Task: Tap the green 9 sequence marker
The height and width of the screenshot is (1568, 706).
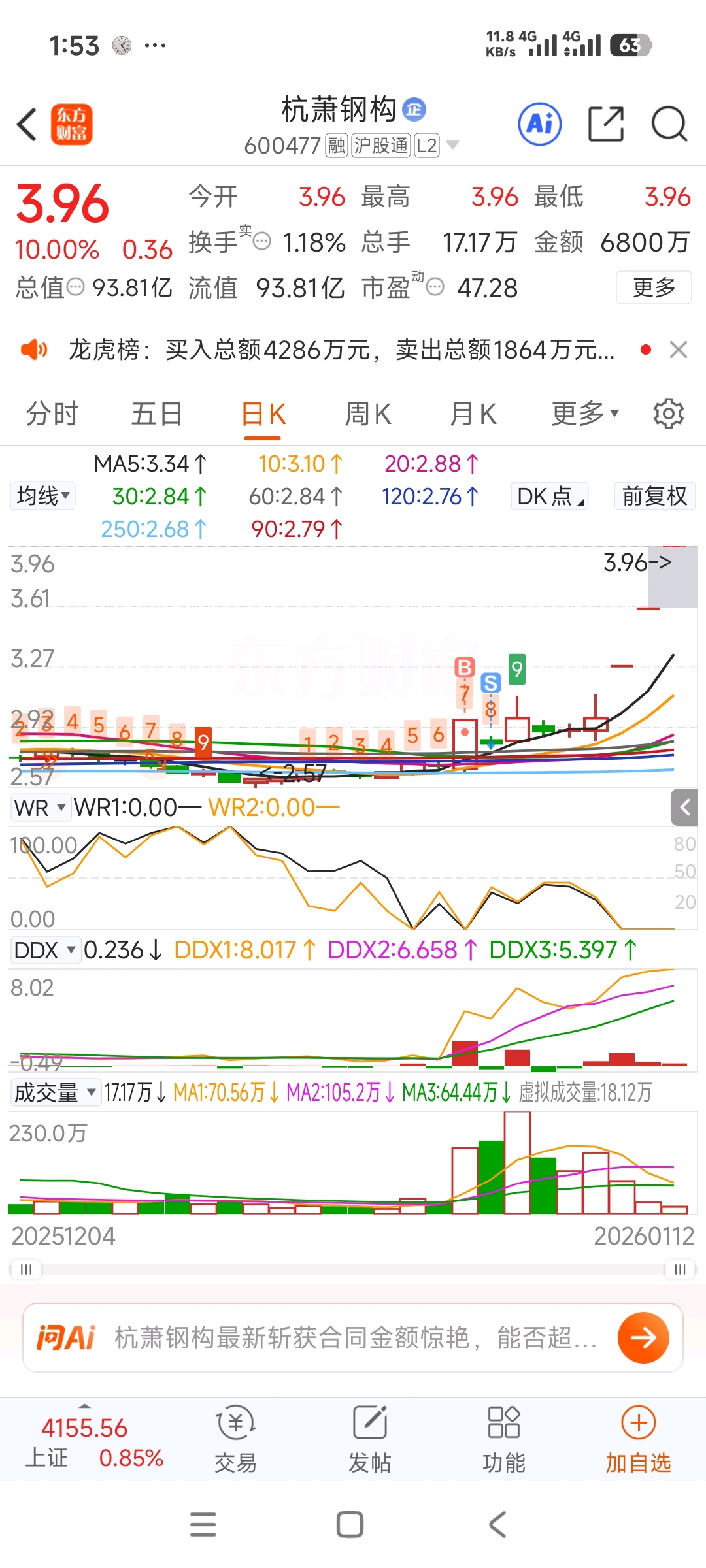Action: 516,669
